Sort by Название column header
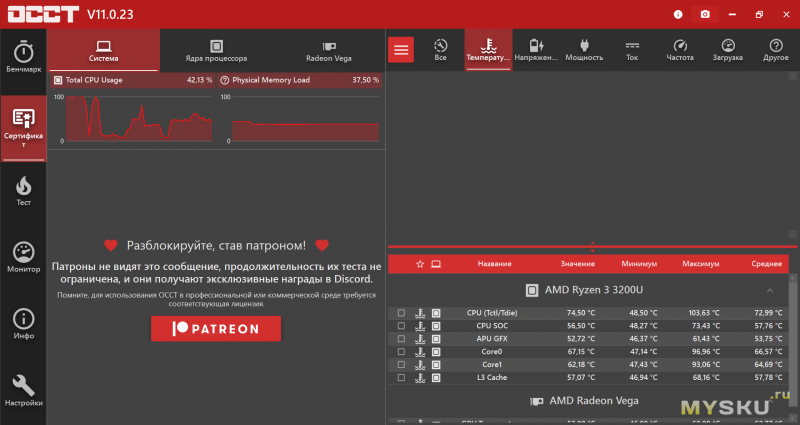 click(x=494, y=264)
